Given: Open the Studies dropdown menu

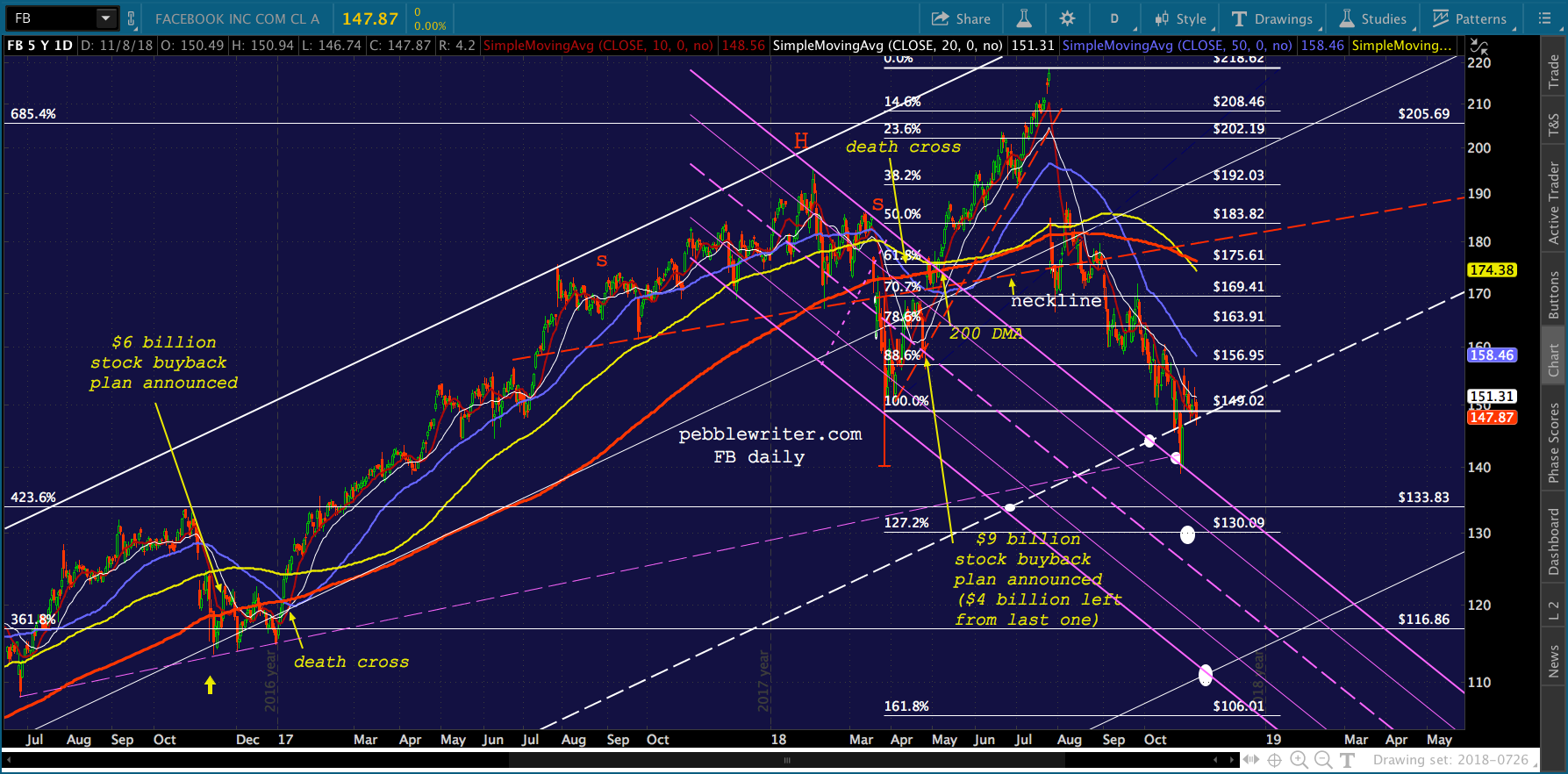Looking at the screenshot, I should click(x=1374, y=18).
